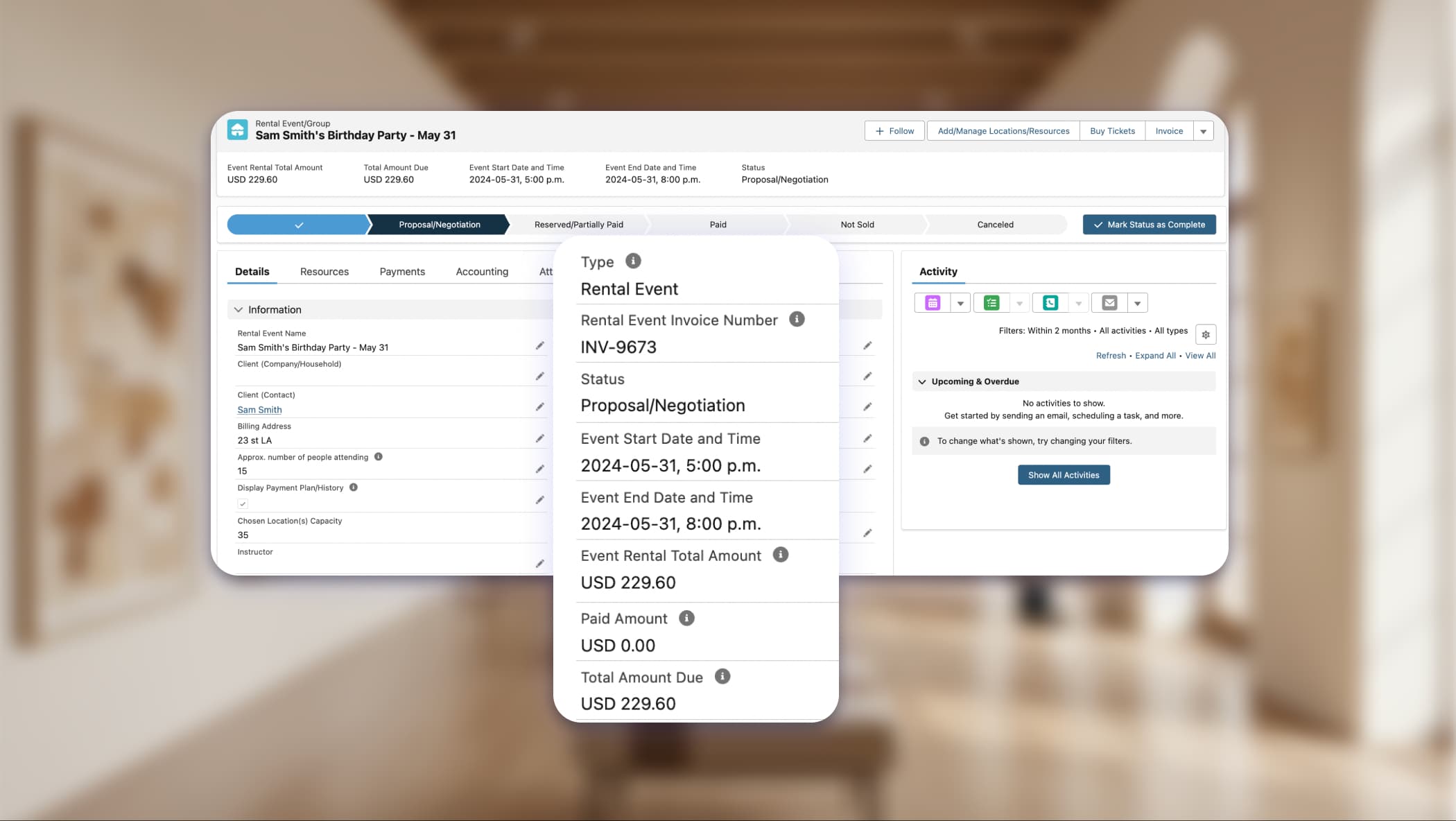Compose an email with the envelope icon
The height and width of the screenshot is (821, 1456).
click(x=1109, y=302)
